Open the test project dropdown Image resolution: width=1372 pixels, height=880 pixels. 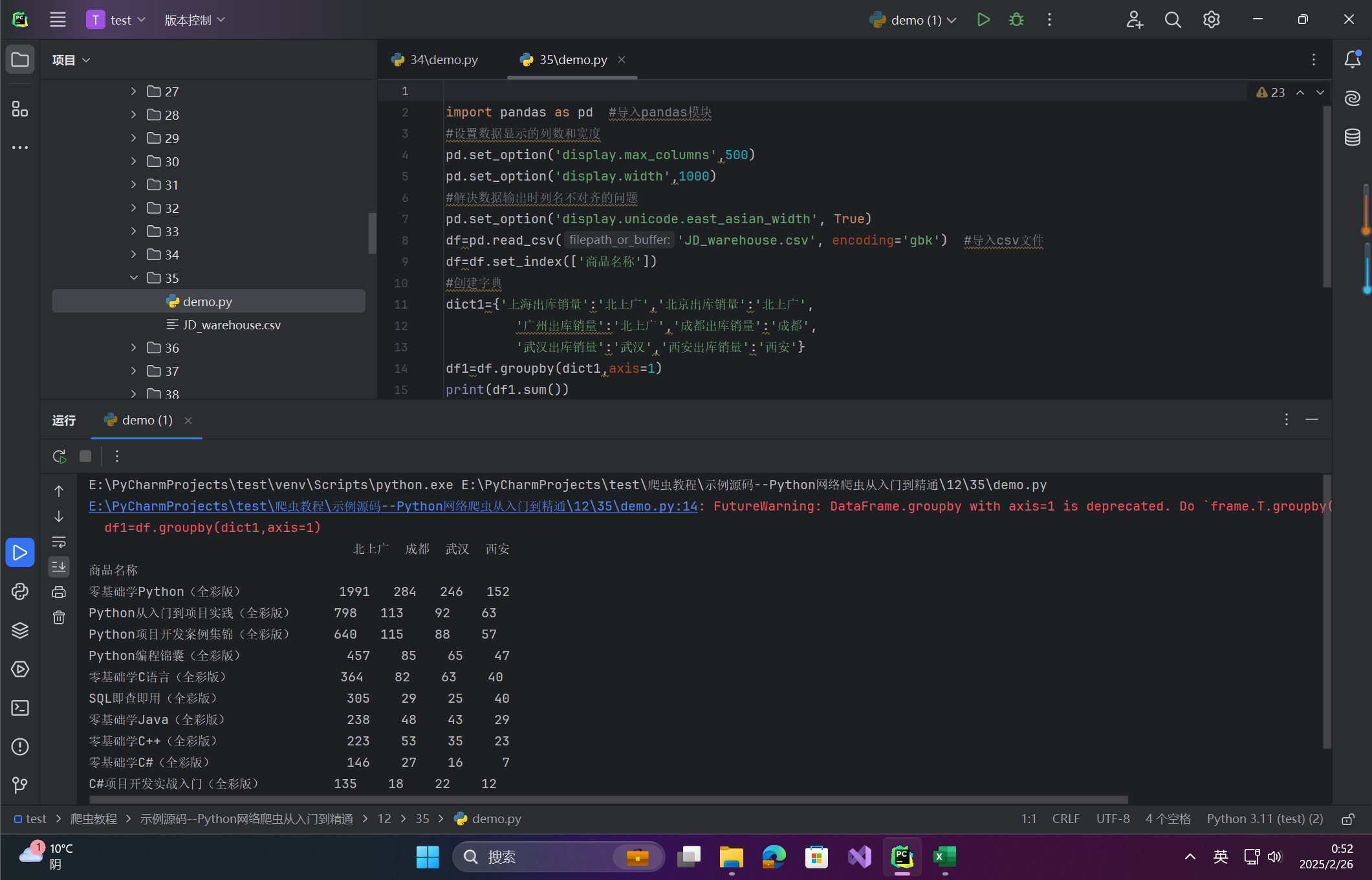point(117,20)
